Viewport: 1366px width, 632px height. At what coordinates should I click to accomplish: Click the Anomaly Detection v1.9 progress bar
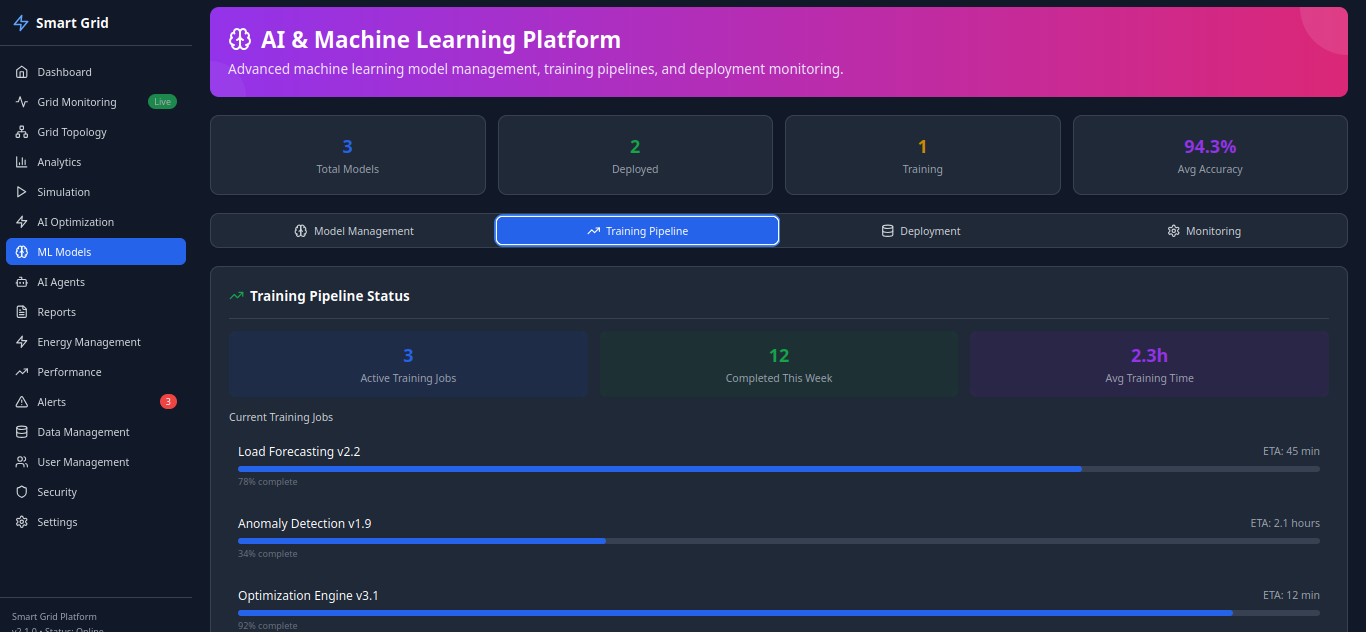click(779, 541)
